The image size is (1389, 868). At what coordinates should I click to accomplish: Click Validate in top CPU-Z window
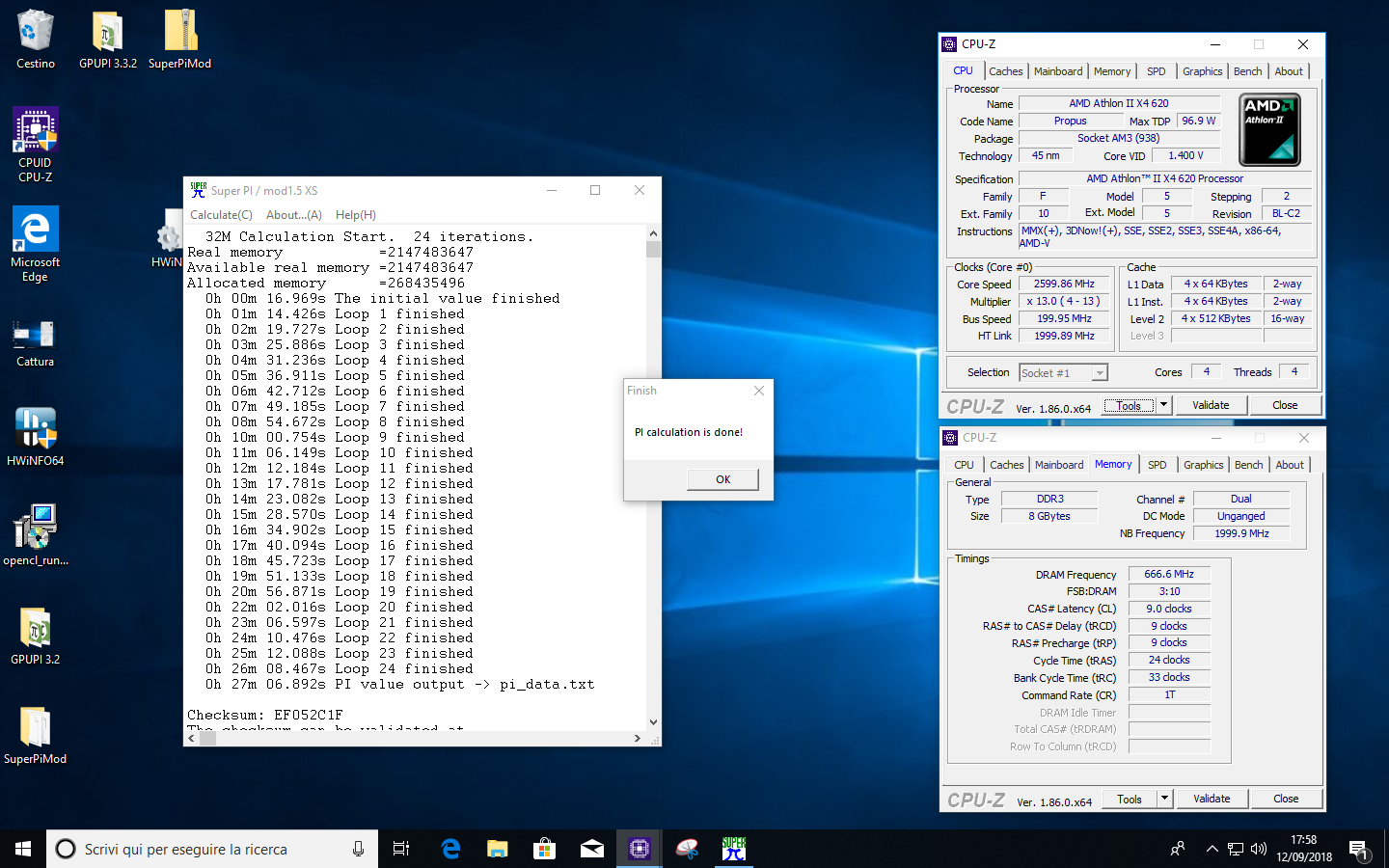1211,405
